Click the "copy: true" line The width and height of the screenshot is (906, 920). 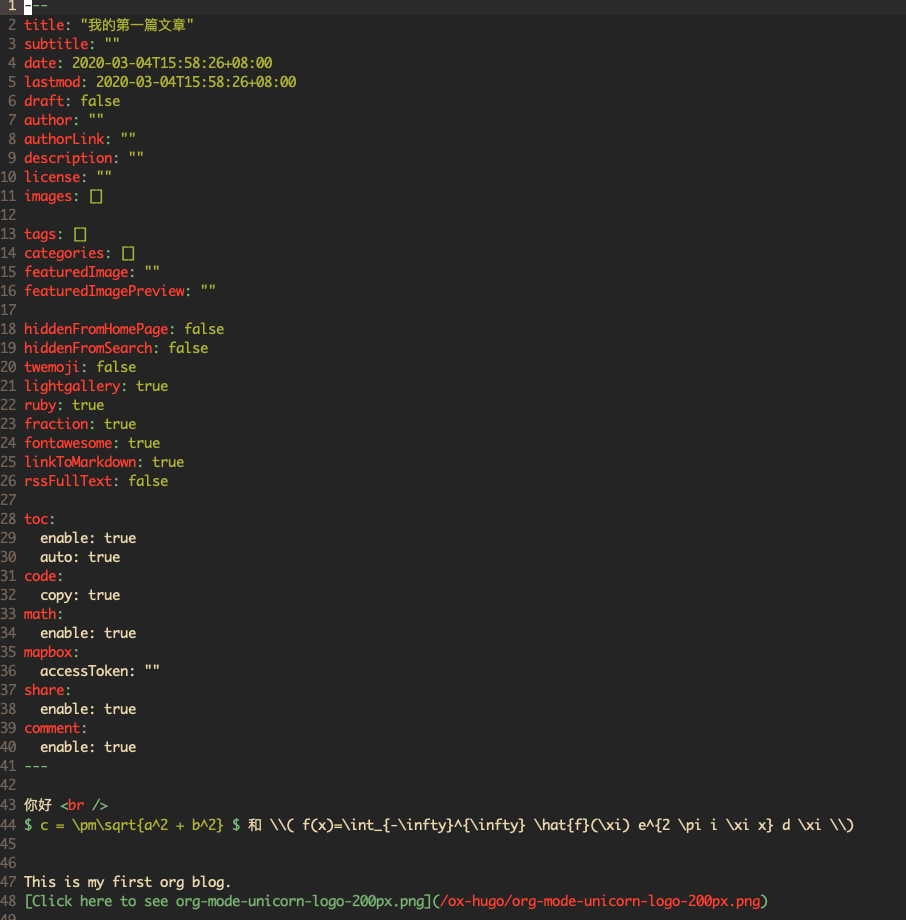point(80,595)
